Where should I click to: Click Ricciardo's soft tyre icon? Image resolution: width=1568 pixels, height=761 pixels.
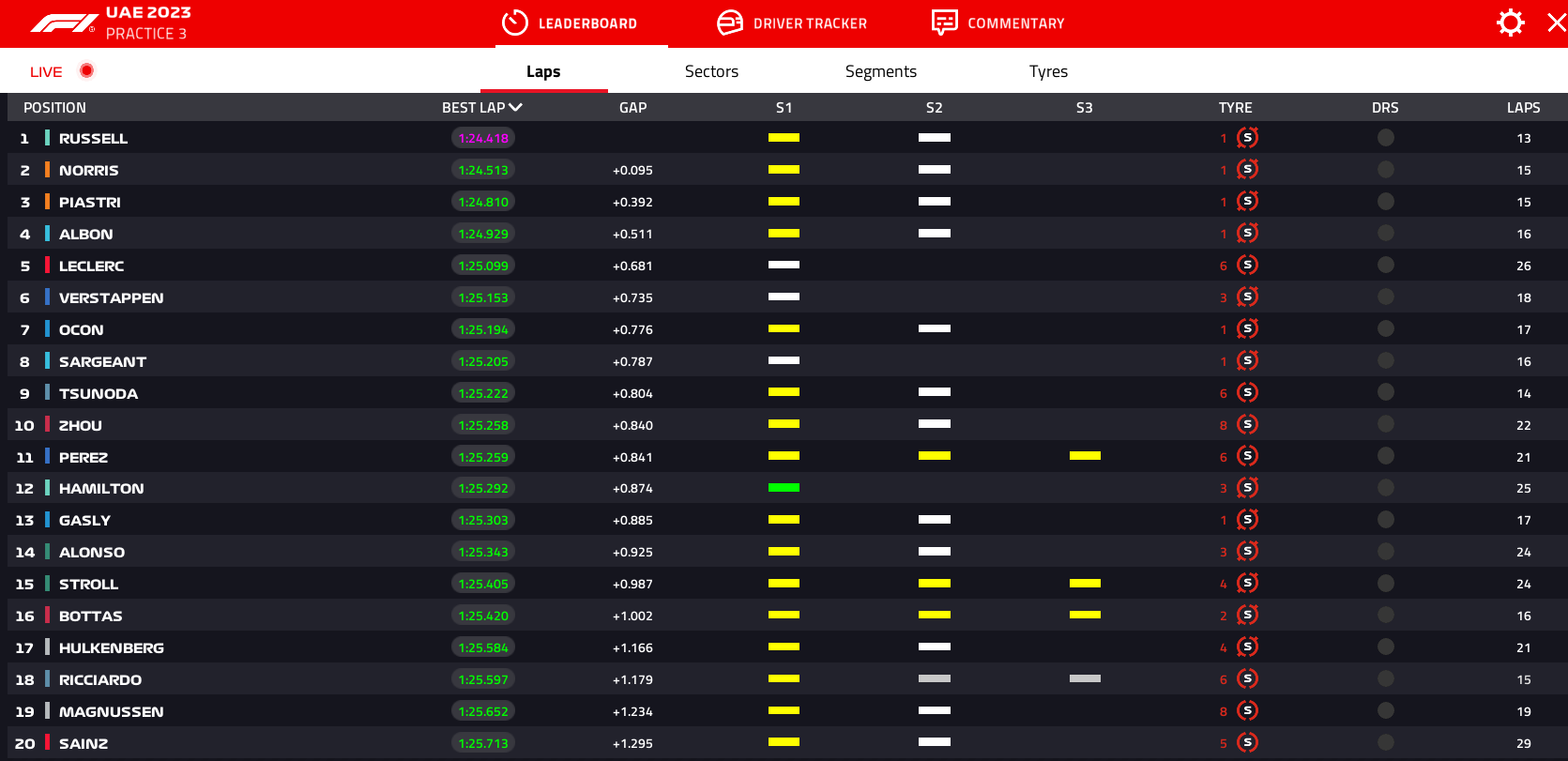click(x=1247, y=679)
